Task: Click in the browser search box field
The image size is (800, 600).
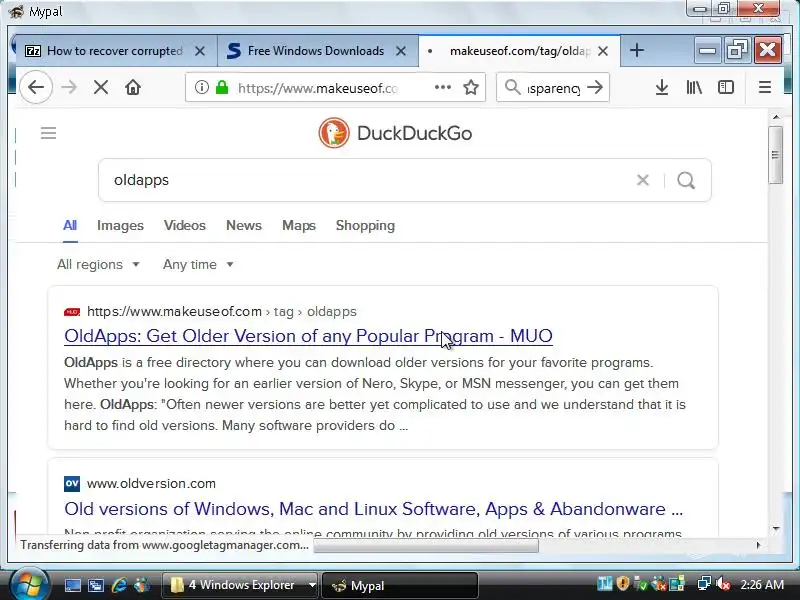Action: [x=554, y=88]
